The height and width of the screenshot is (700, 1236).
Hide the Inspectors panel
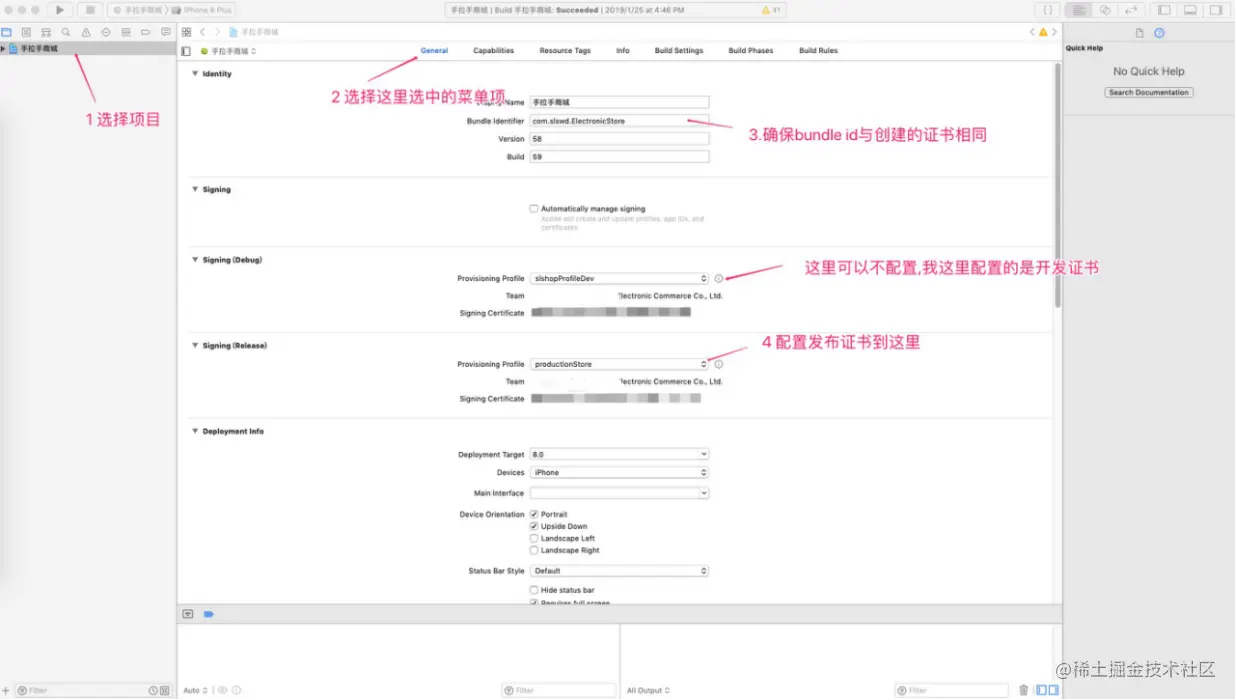tap(1216, 9)
